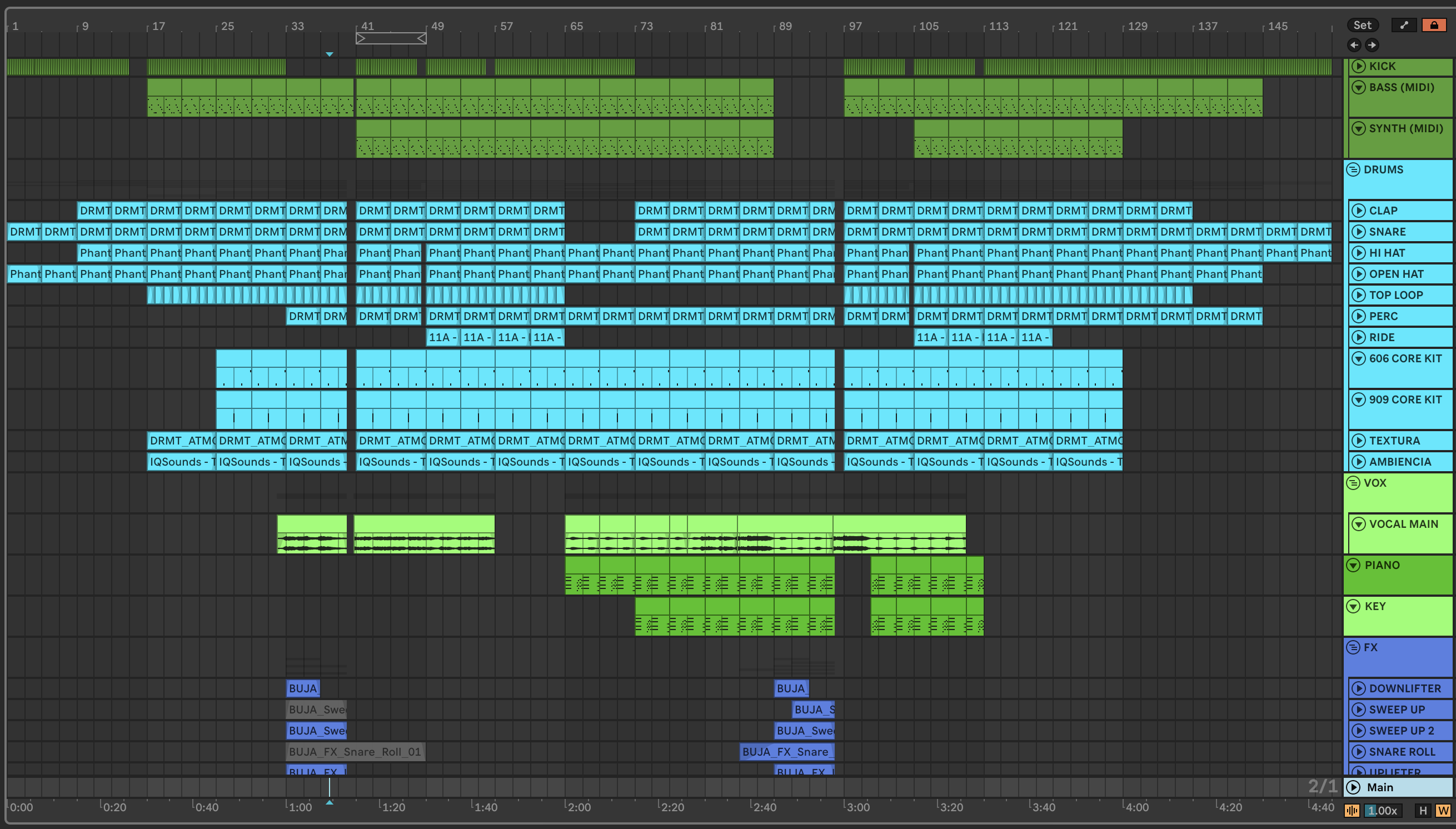Collapse the DRUMS group track

(1354, 169)
